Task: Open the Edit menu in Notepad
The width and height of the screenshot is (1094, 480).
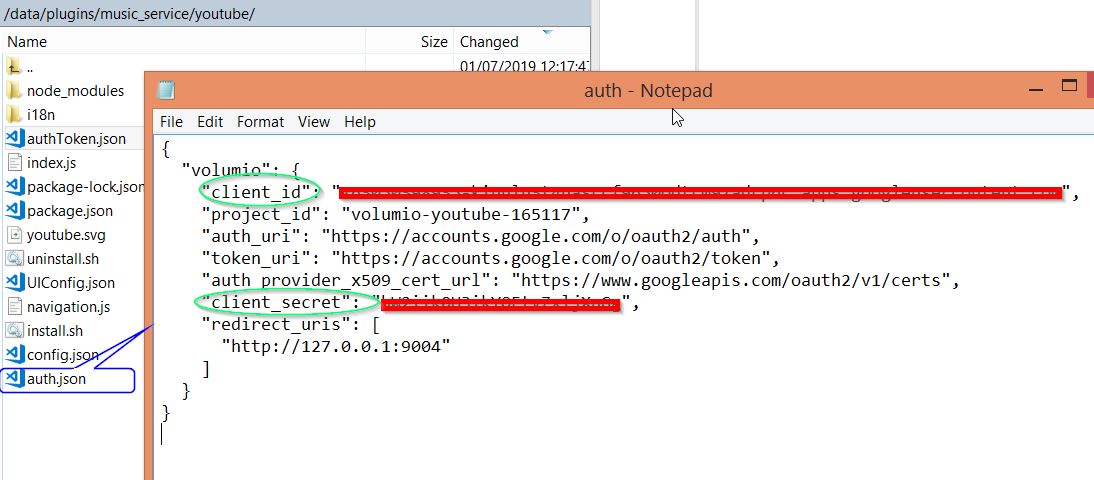Action: click(210, 121)
